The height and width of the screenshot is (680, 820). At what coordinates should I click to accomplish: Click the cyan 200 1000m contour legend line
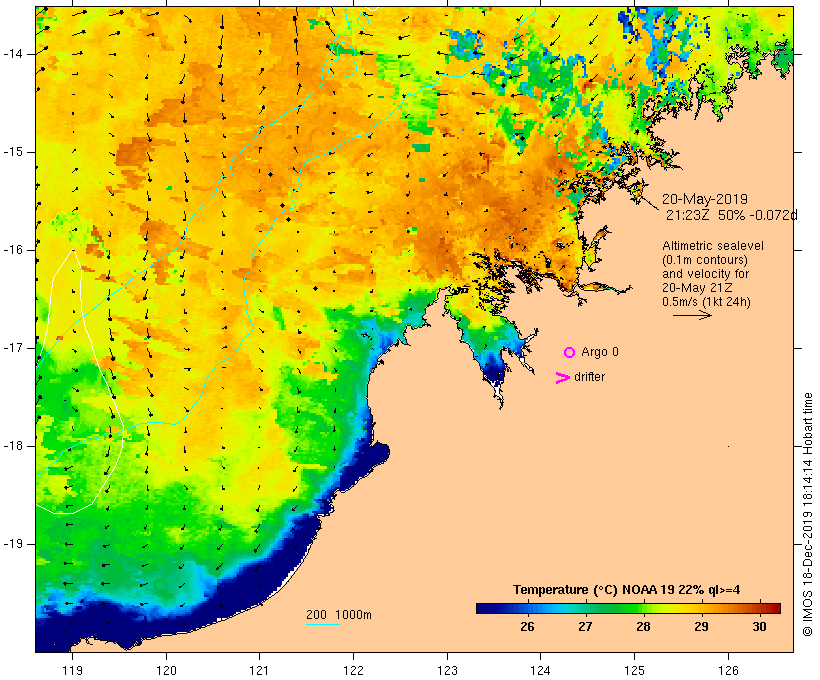(323, 624)
